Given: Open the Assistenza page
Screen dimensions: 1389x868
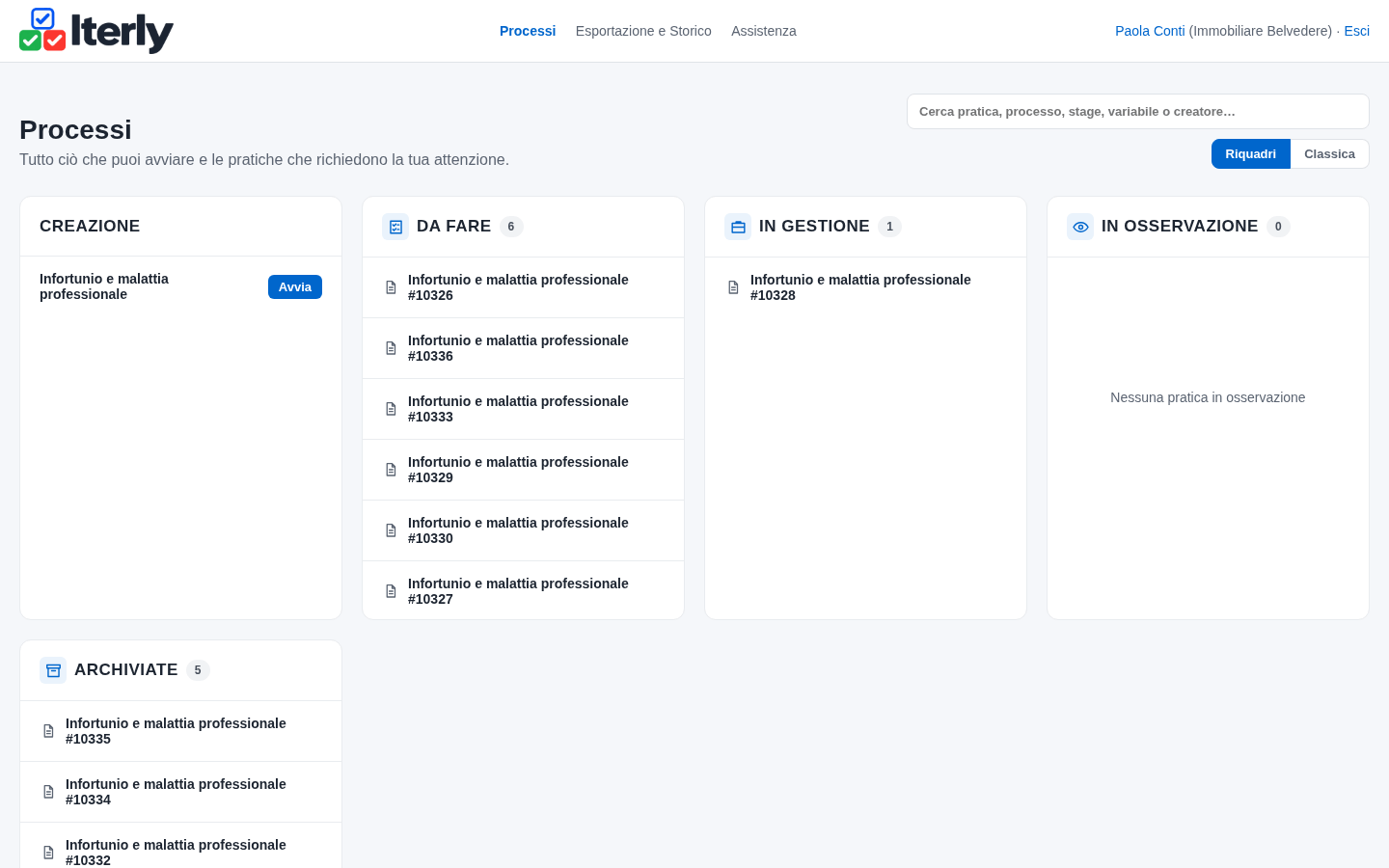Looking at the screenshot, I should [764, 31].
